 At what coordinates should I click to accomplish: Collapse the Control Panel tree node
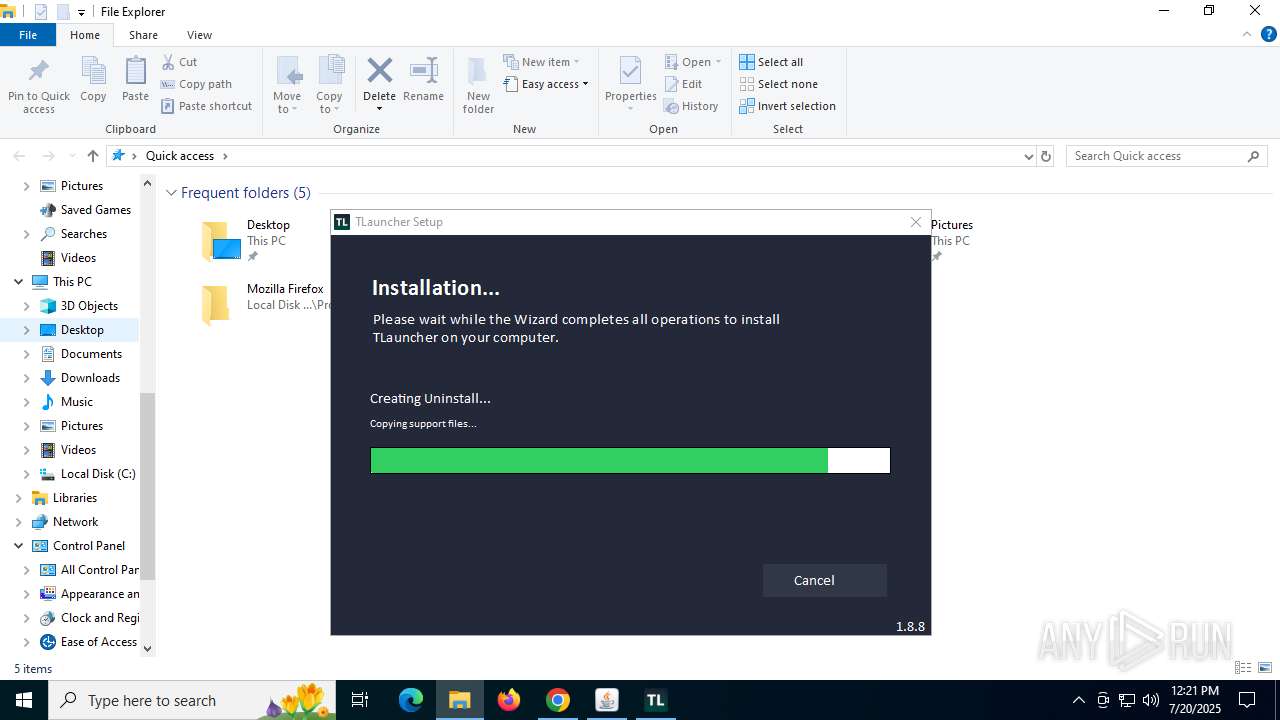[18, 546]
